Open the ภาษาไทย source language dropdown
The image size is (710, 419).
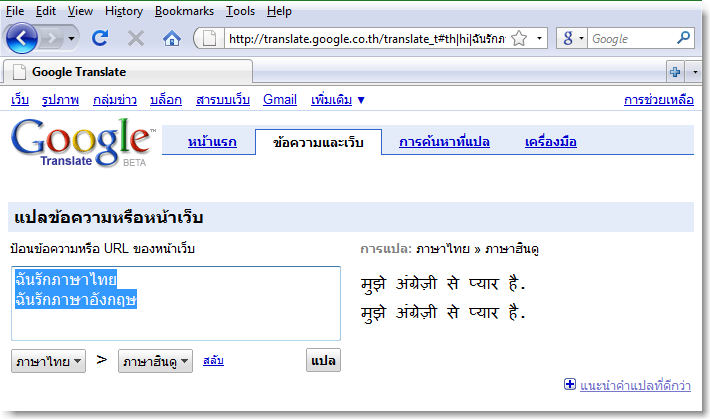48,361
